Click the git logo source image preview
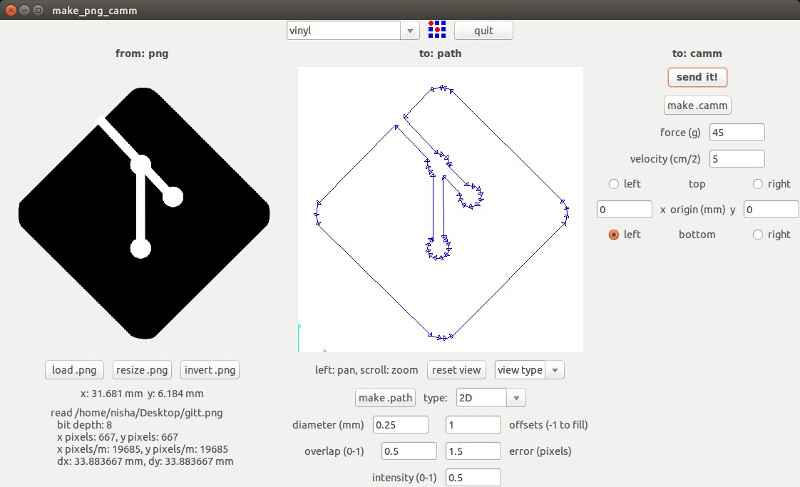Viewport: 800px width, 487px height. coord(144,213)
